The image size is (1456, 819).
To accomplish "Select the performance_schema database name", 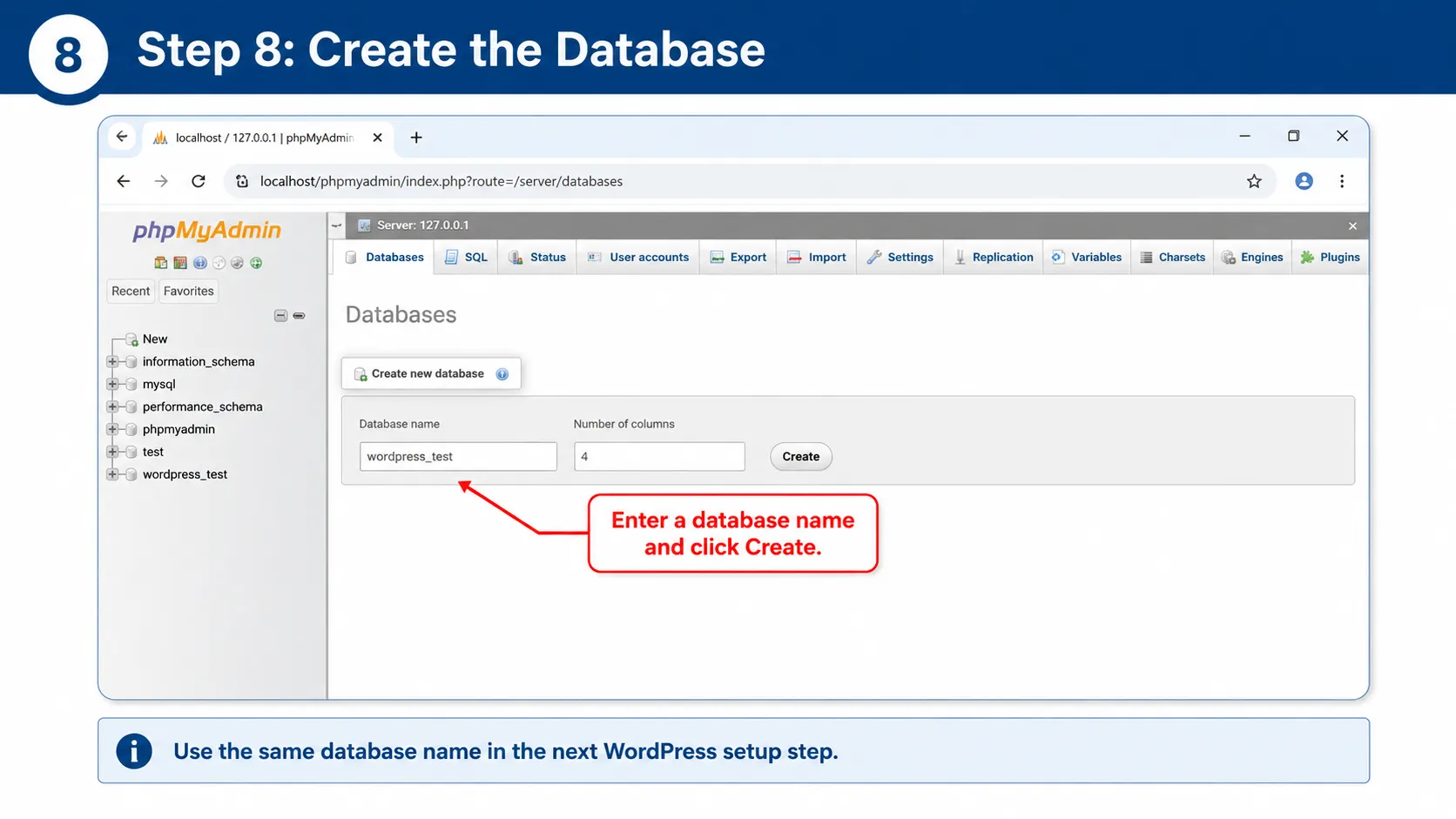I will click(x=202, y=407).
